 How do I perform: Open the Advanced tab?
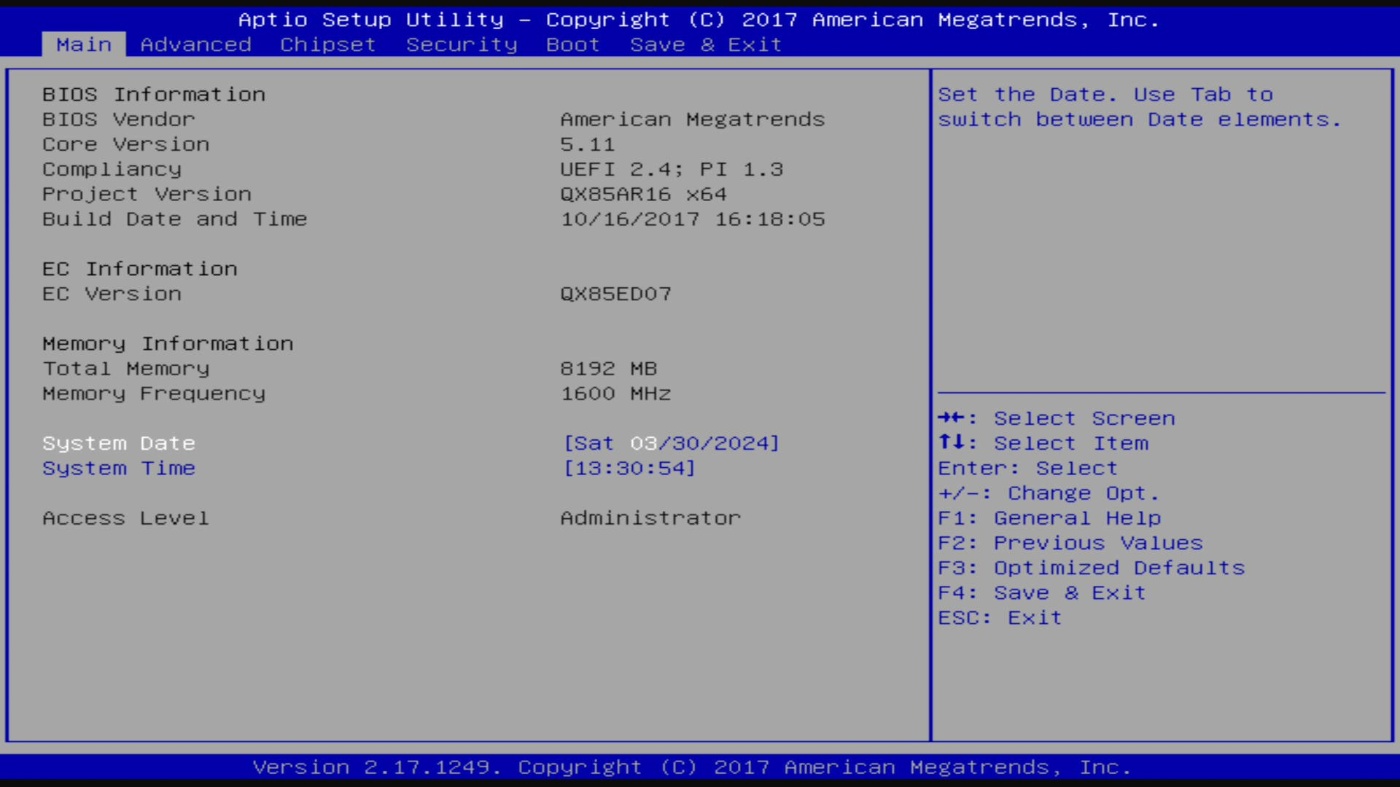click(x=196, y=44)
